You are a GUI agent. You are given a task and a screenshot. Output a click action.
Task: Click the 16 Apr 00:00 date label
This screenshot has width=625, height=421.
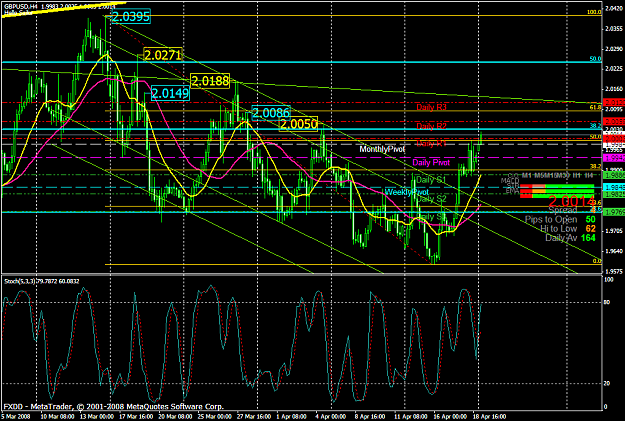tap(450, 417)
